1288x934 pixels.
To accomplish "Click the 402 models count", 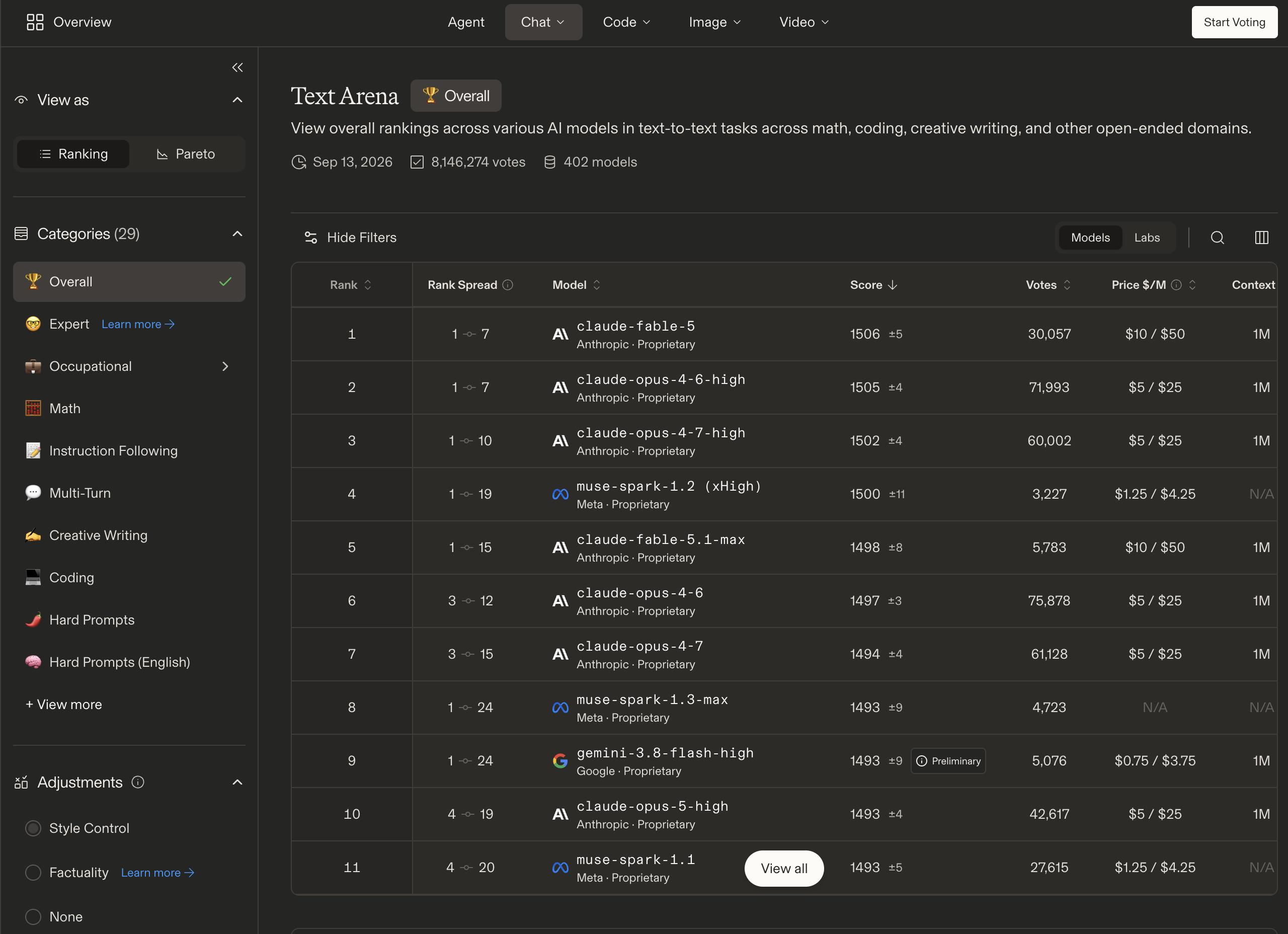I will click(x=600, y=162).
